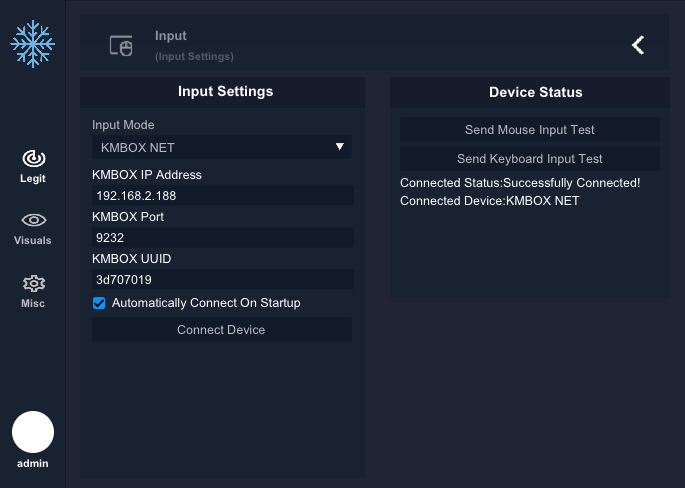Screen dimensions: 685x488
Task: Click Send Mouse Input Test button
Action: (530, 129)
